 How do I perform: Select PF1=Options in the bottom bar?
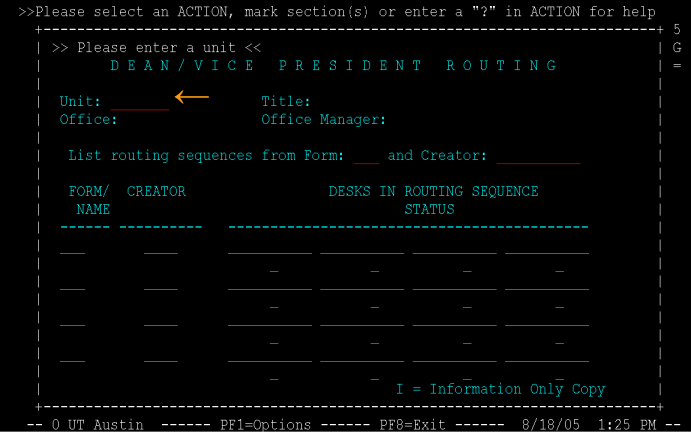point(266,425)
